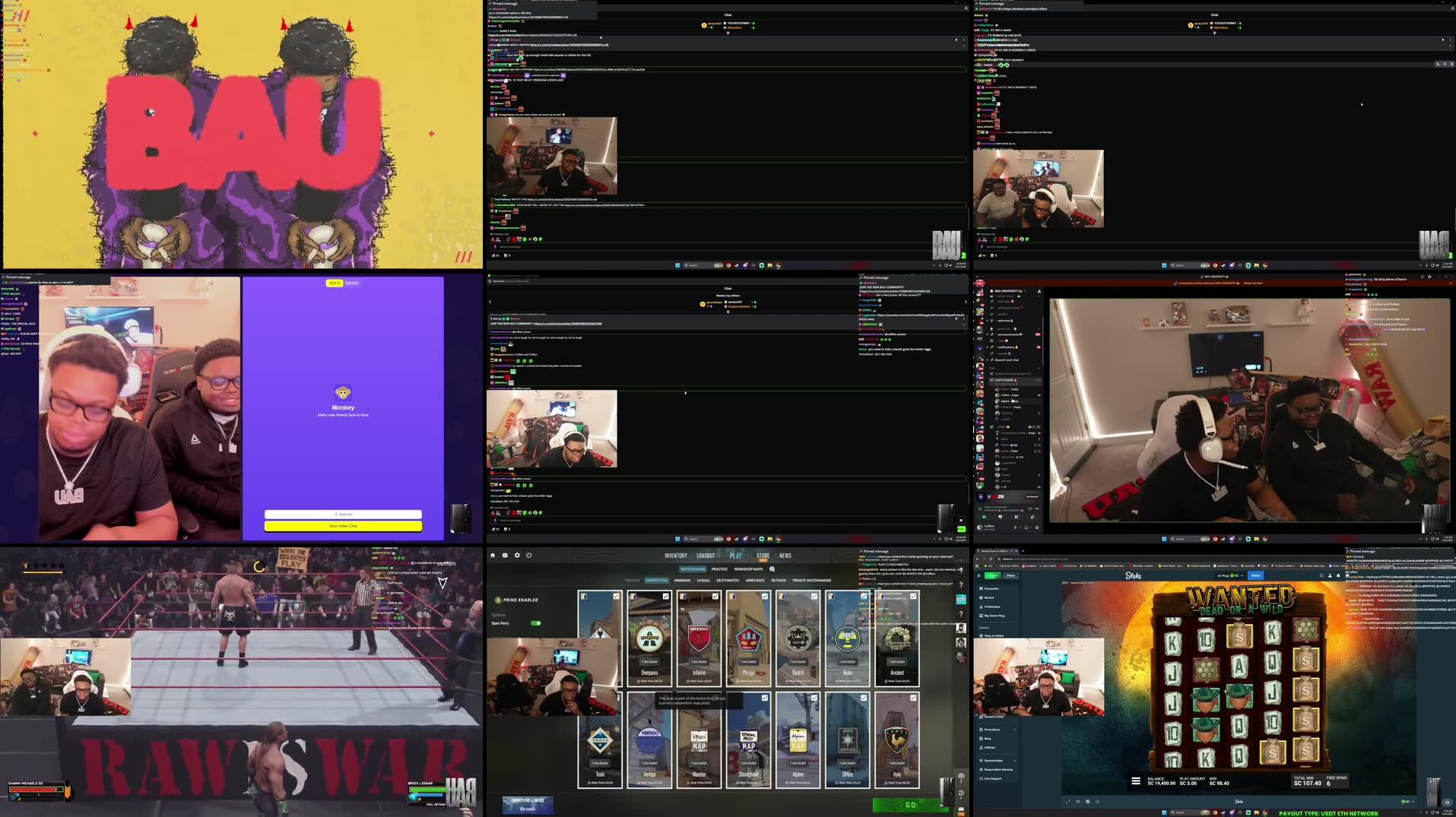
Task: Uncheck the Vertigo map checkbox
Action: coord(667,697)
